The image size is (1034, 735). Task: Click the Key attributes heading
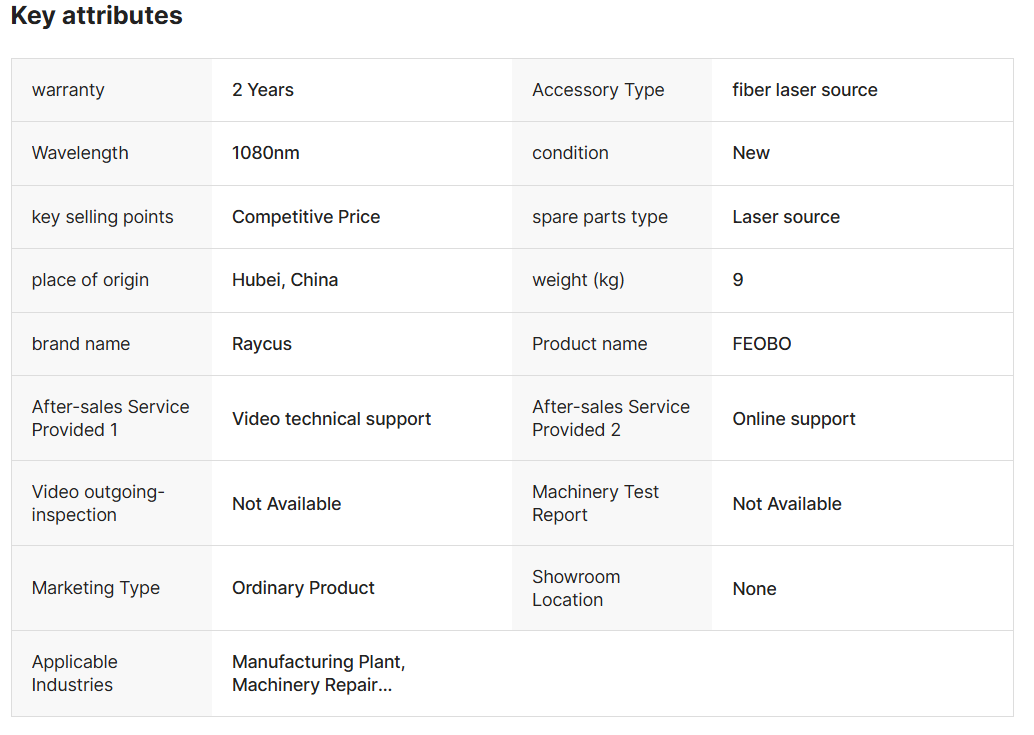click(x=96, y=15)
